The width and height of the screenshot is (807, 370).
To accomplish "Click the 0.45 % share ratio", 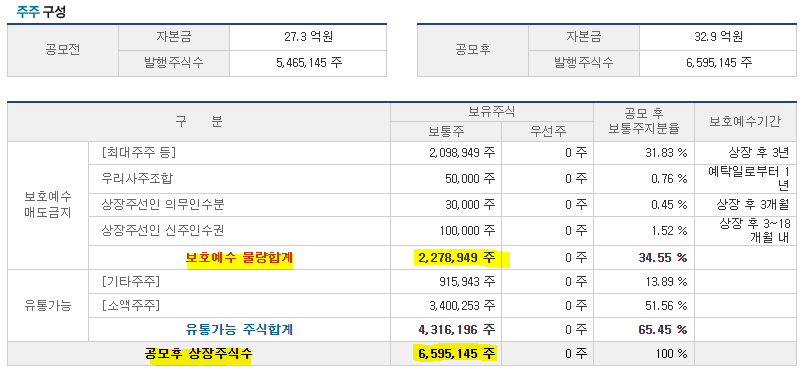I will coord(669,204).
